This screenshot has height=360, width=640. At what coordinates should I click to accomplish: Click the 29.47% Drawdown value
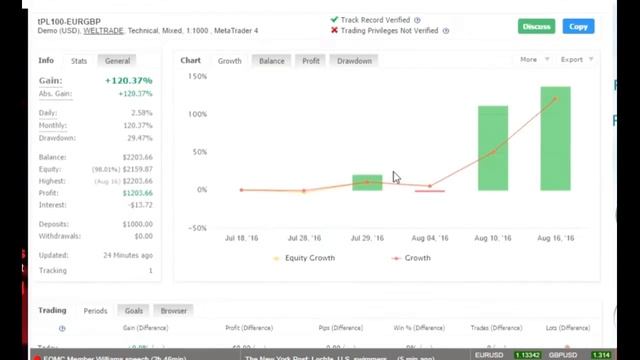click(140, 138)
